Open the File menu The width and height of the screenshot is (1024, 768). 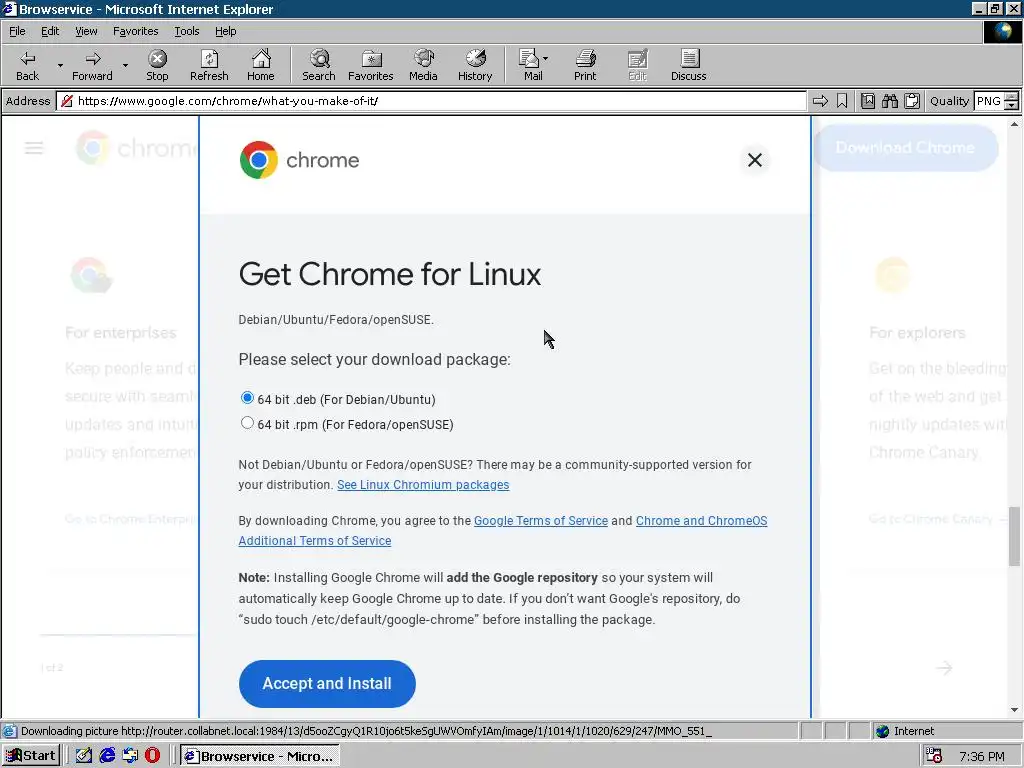click(17, 31)
